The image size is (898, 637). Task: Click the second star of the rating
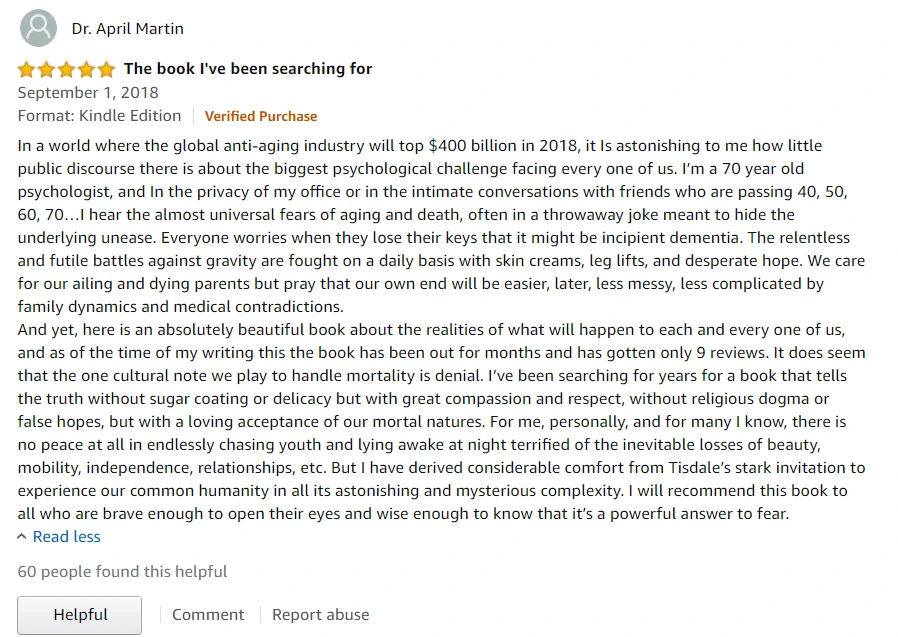[47, 69]
